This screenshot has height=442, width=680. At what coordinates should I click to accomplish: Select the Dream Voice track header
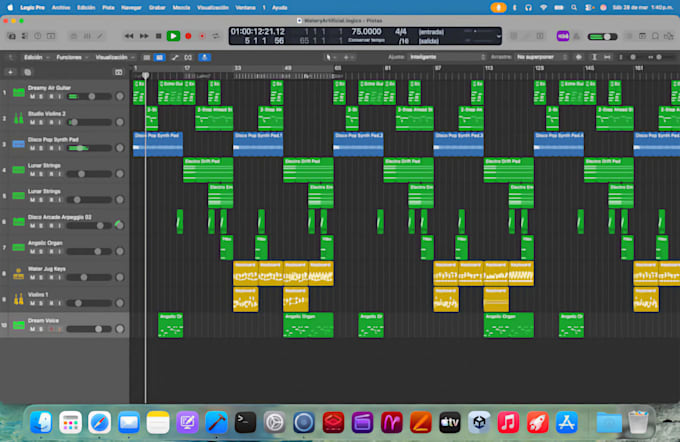click(65, 325)
